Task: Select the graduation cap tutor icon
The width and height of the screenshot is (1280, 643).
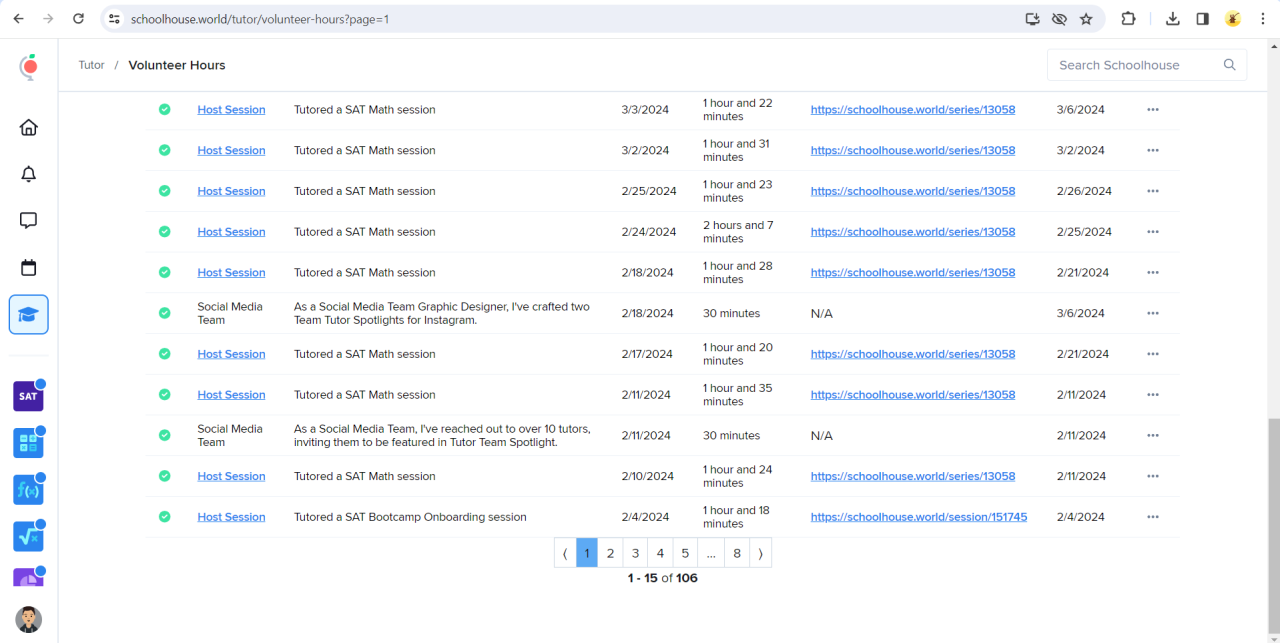Action: pyautogui.click(x=29, y=315)
